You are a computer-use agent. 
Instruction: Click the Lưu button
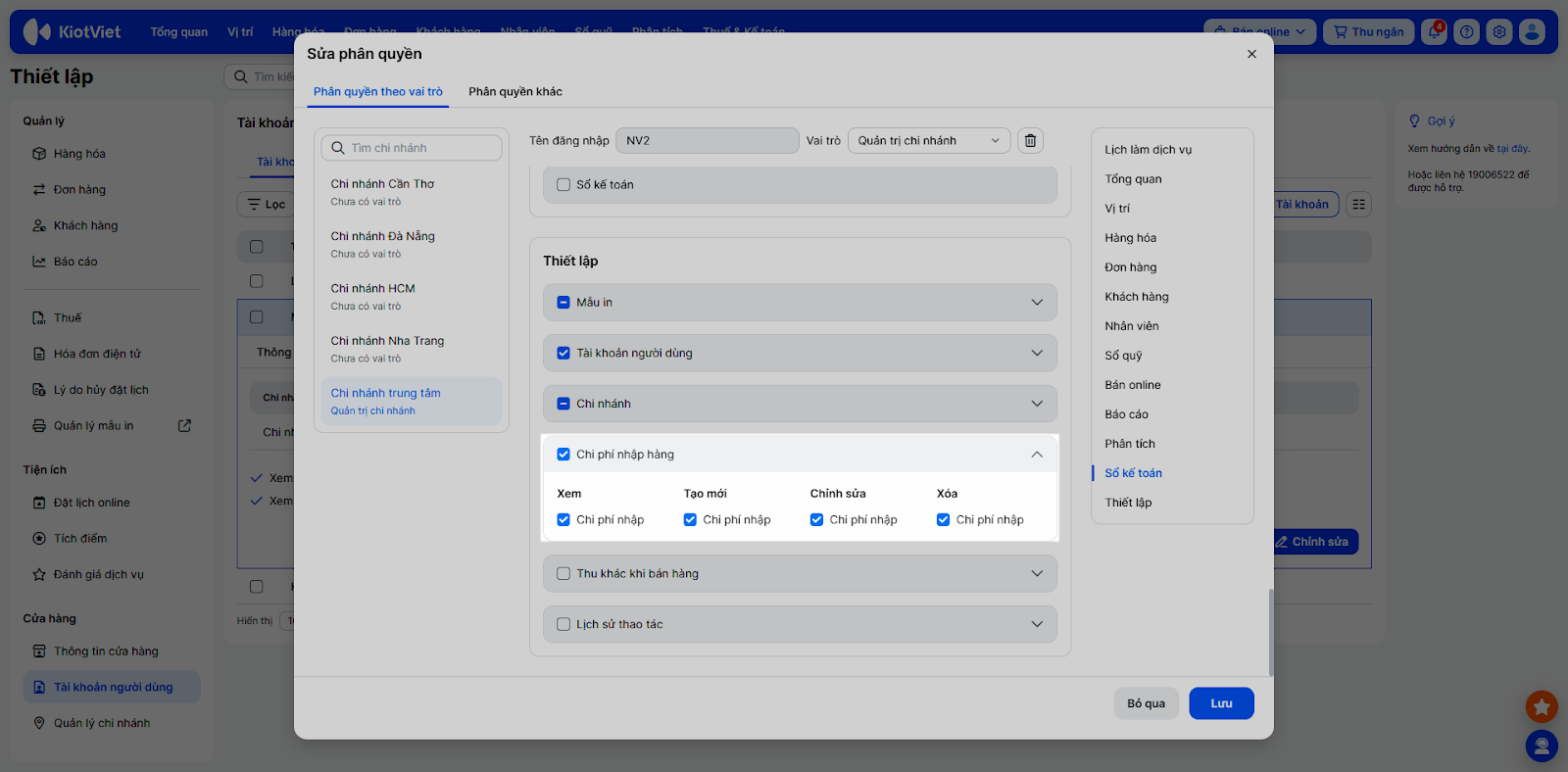pyautogui.click(x=1220, y=703)
